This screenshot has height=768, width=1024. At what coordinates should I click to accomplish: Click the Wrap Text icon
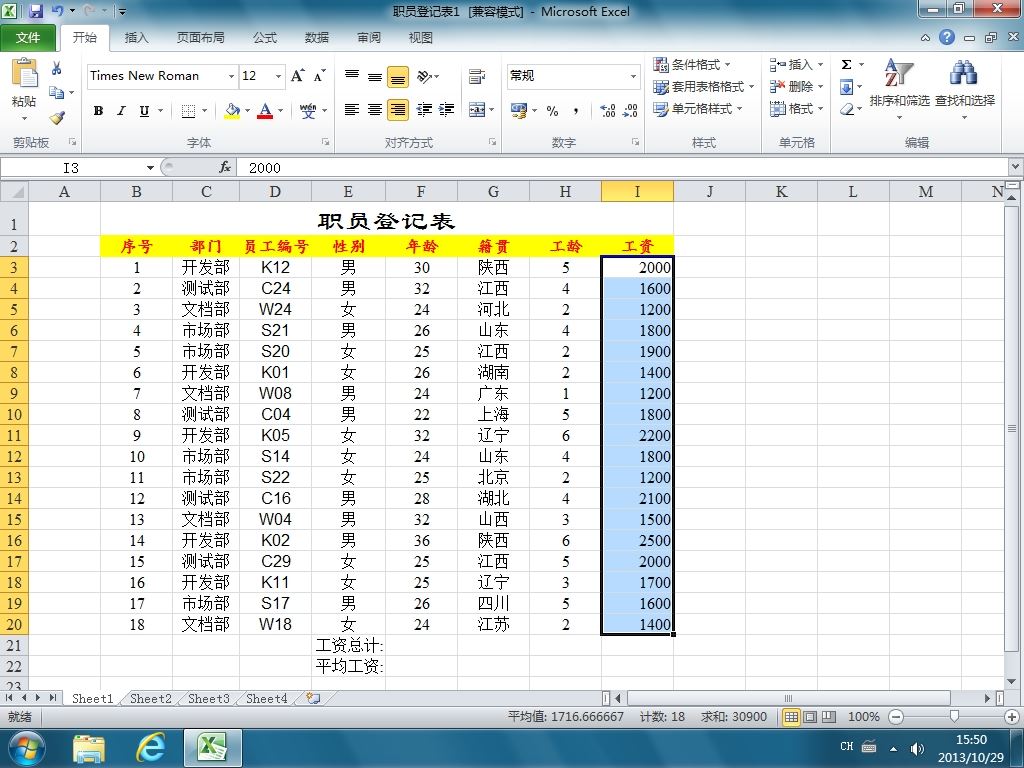click(x=477, y=76)
